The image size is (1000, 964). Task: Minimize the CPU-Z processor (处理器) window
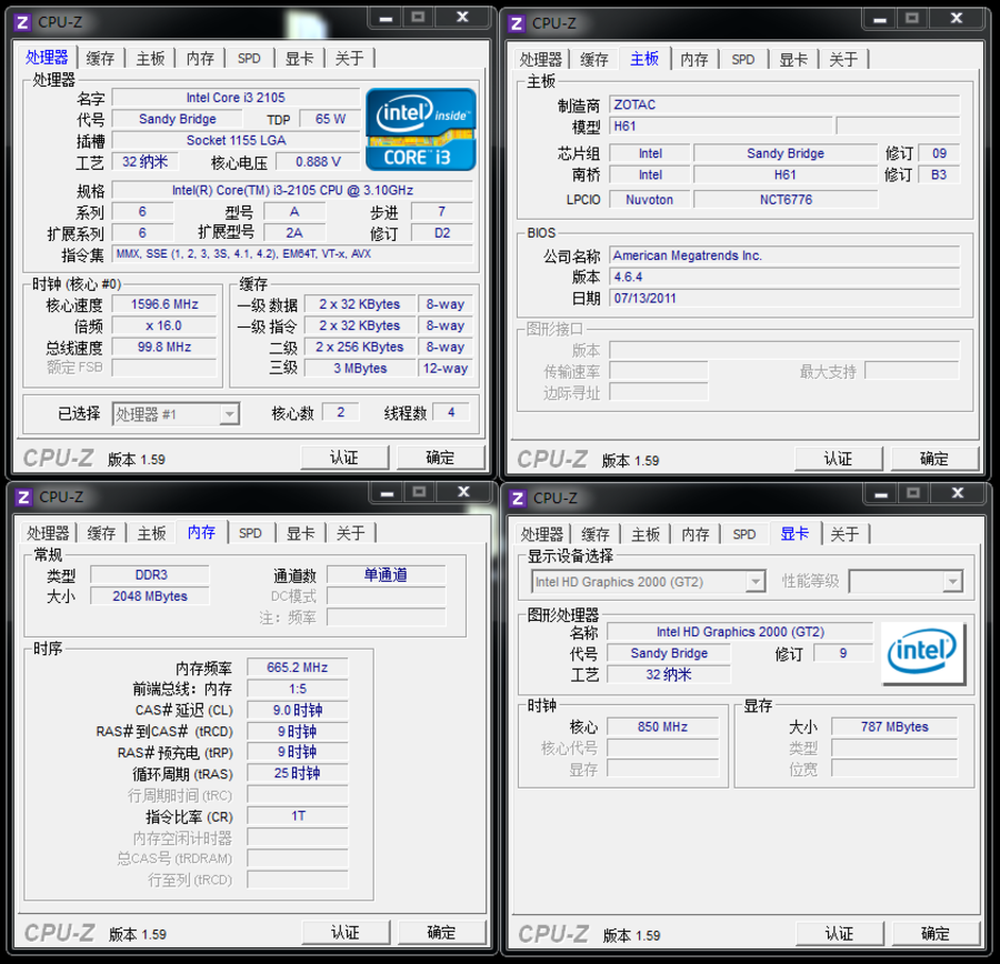[386, 18]
